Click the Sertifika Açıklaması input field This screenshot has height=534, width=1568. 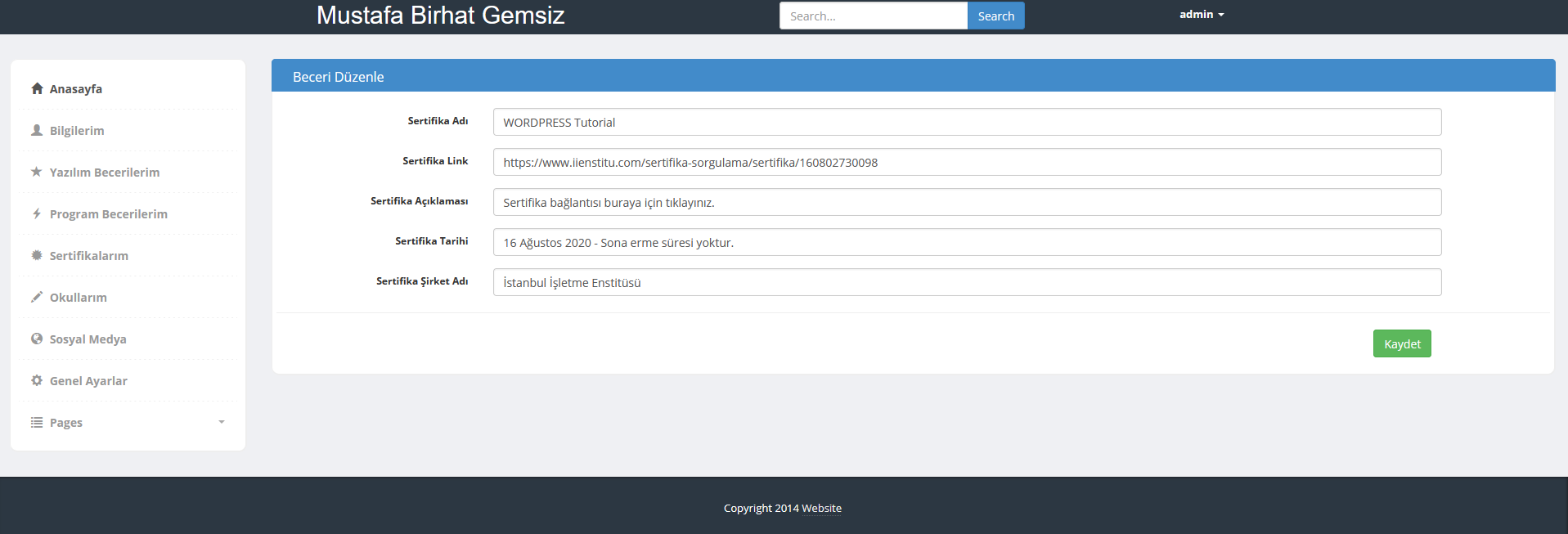click(x=967, y=202)
